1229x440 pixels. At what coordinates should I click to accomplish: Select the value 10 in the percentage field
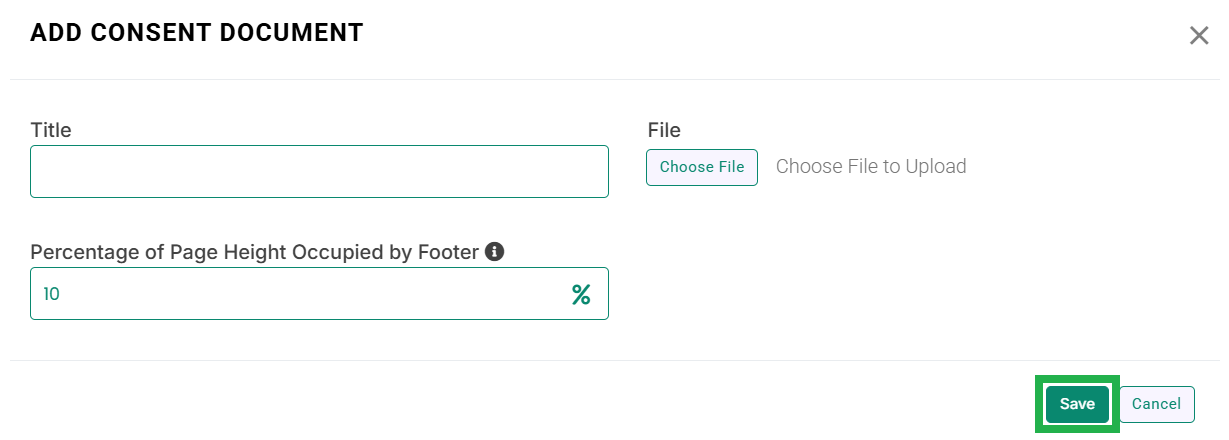51,294
